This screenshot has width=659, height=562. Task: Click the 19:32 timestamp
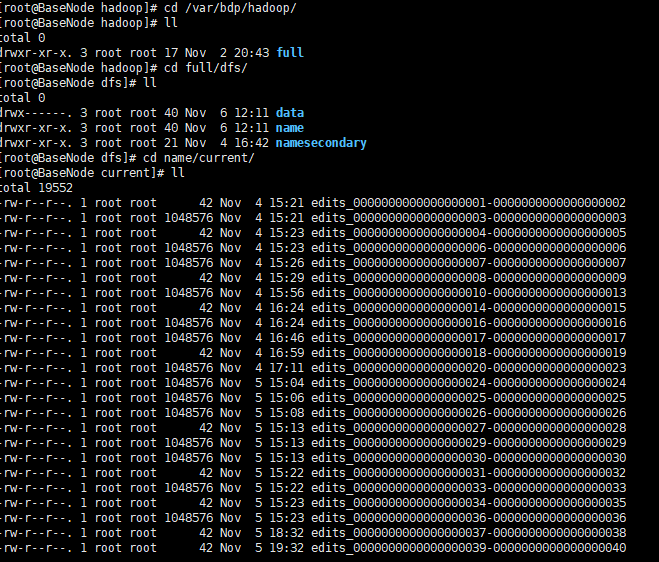click(x=287, y=548)
